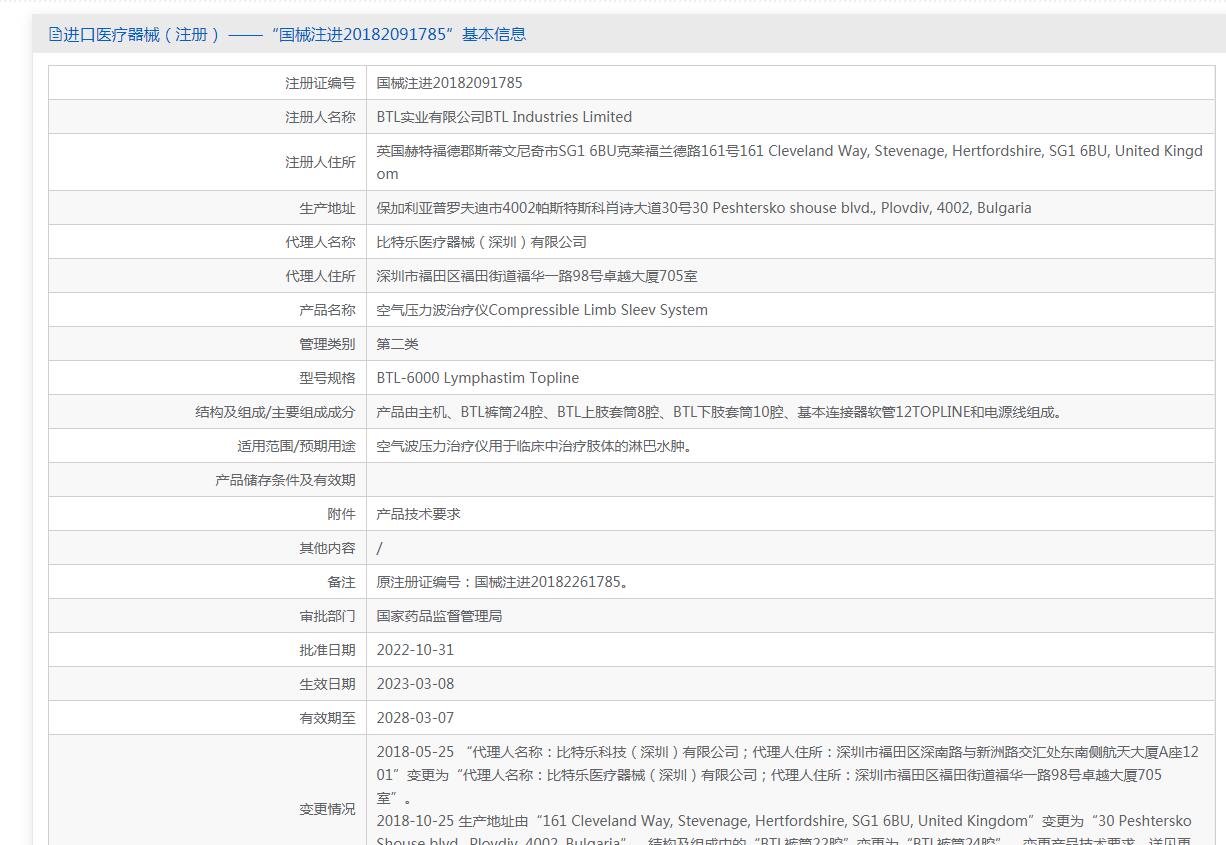This screenshot has width=1226, height=845.
Task: Click the empty 产品储存条件及有效期 value cell
Action: point(789,480)
